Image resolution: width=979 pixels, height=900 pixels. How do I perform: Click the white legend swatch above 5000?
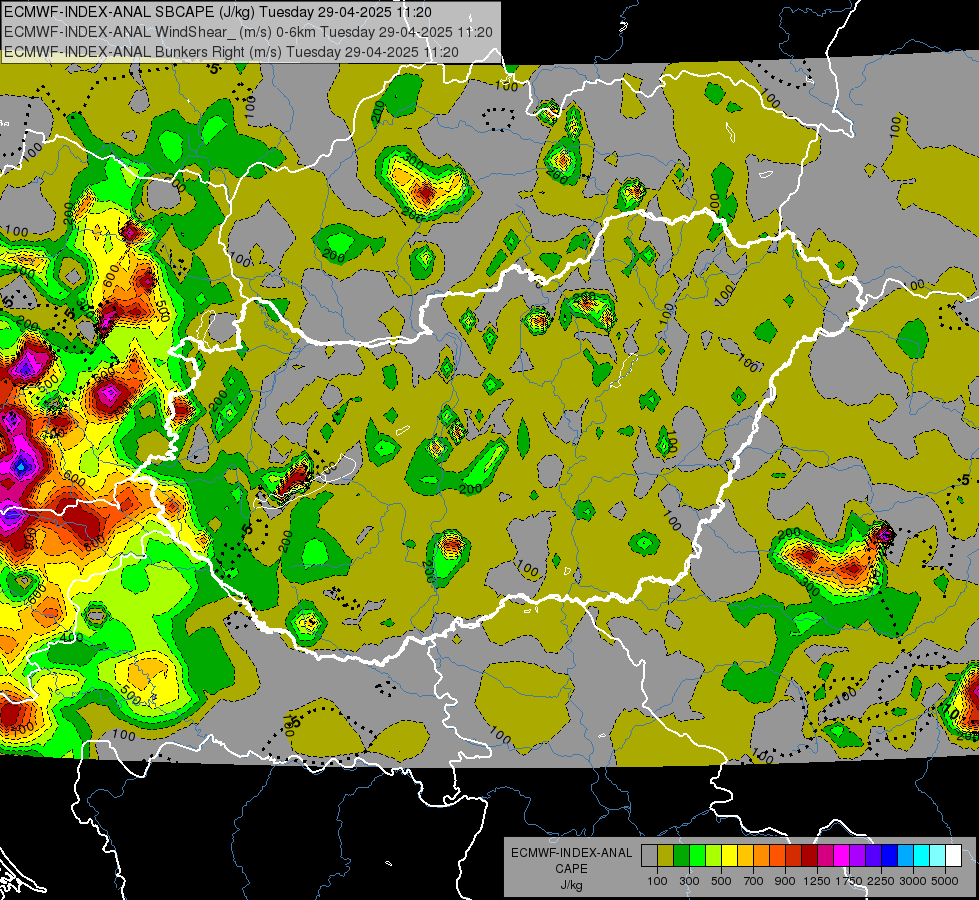point(953,856)
